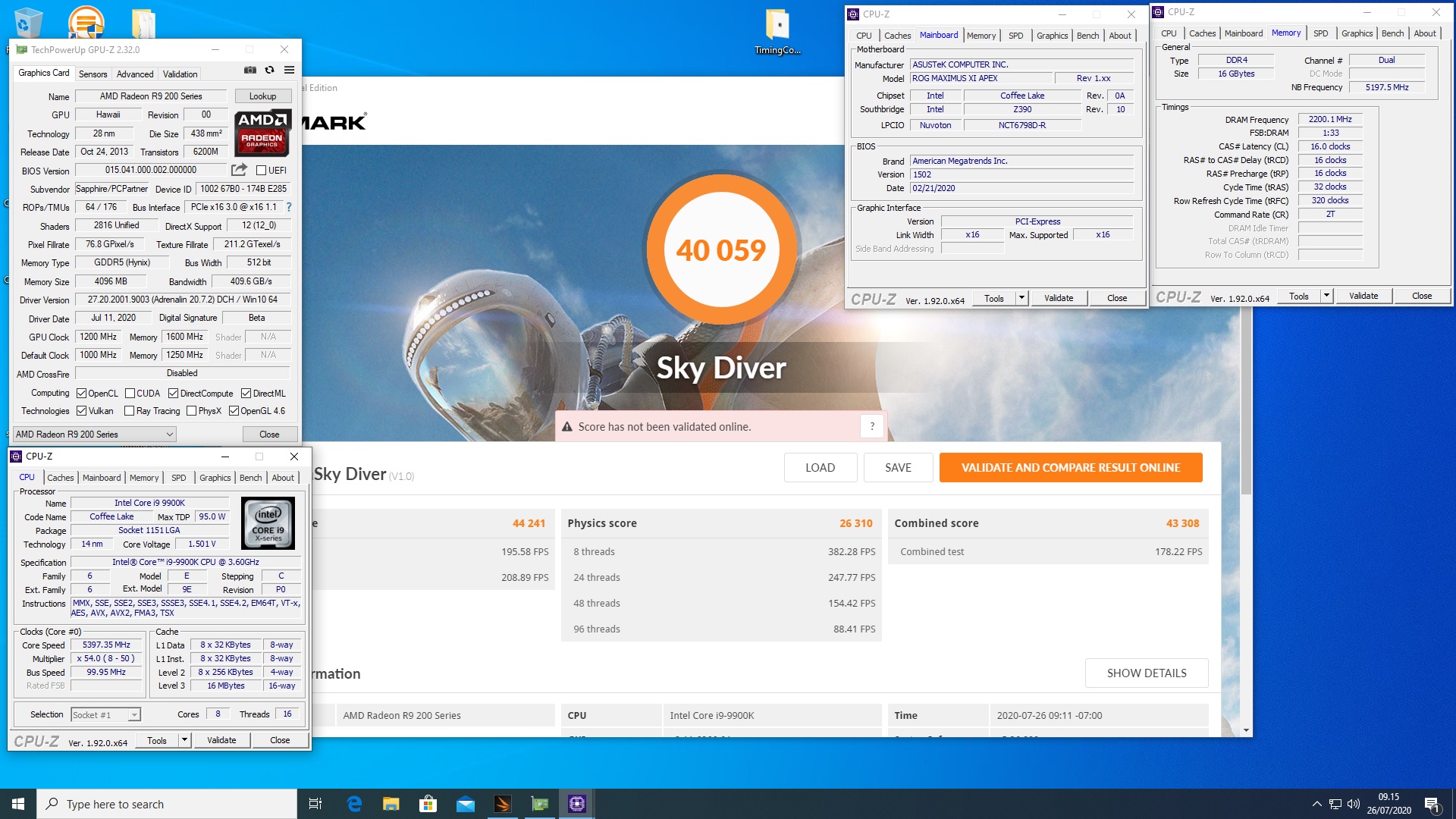Click volume icon in system tray
1456x819 pixels.
tap(1354, 804)
